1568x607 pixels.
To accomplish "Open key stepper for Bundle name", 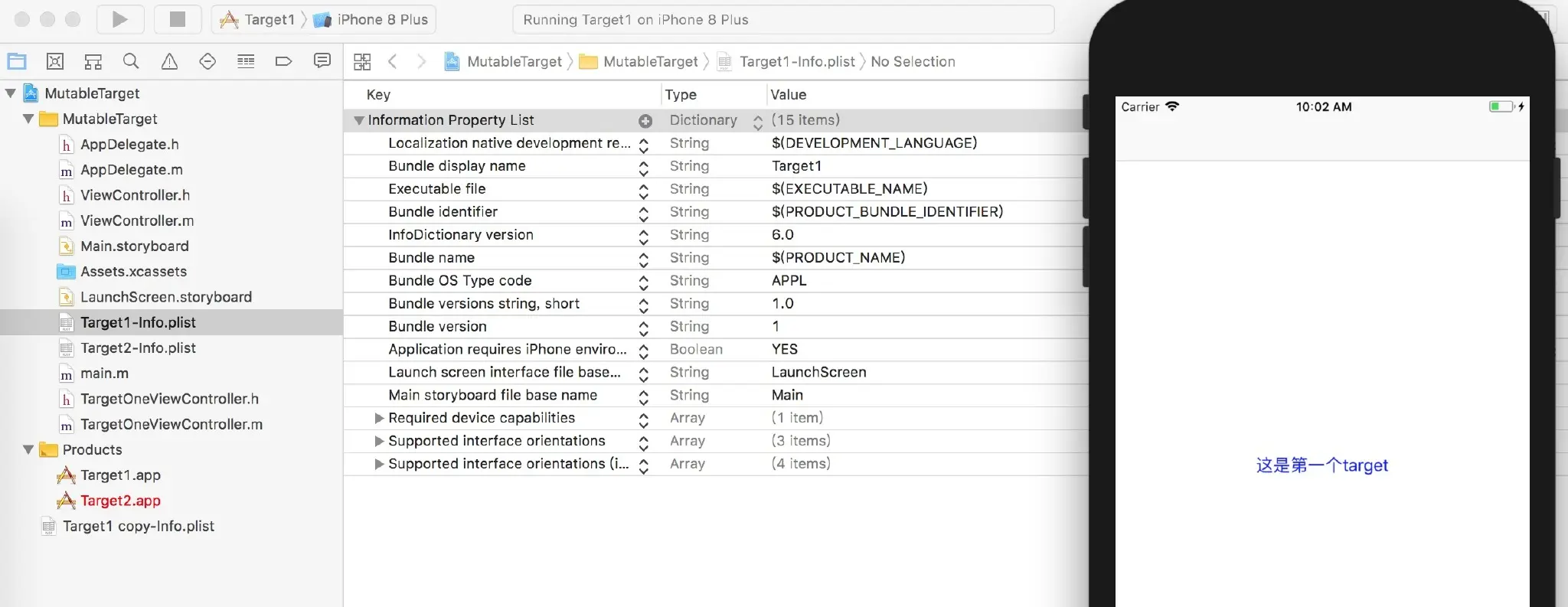I will click(x=644, y=259).
